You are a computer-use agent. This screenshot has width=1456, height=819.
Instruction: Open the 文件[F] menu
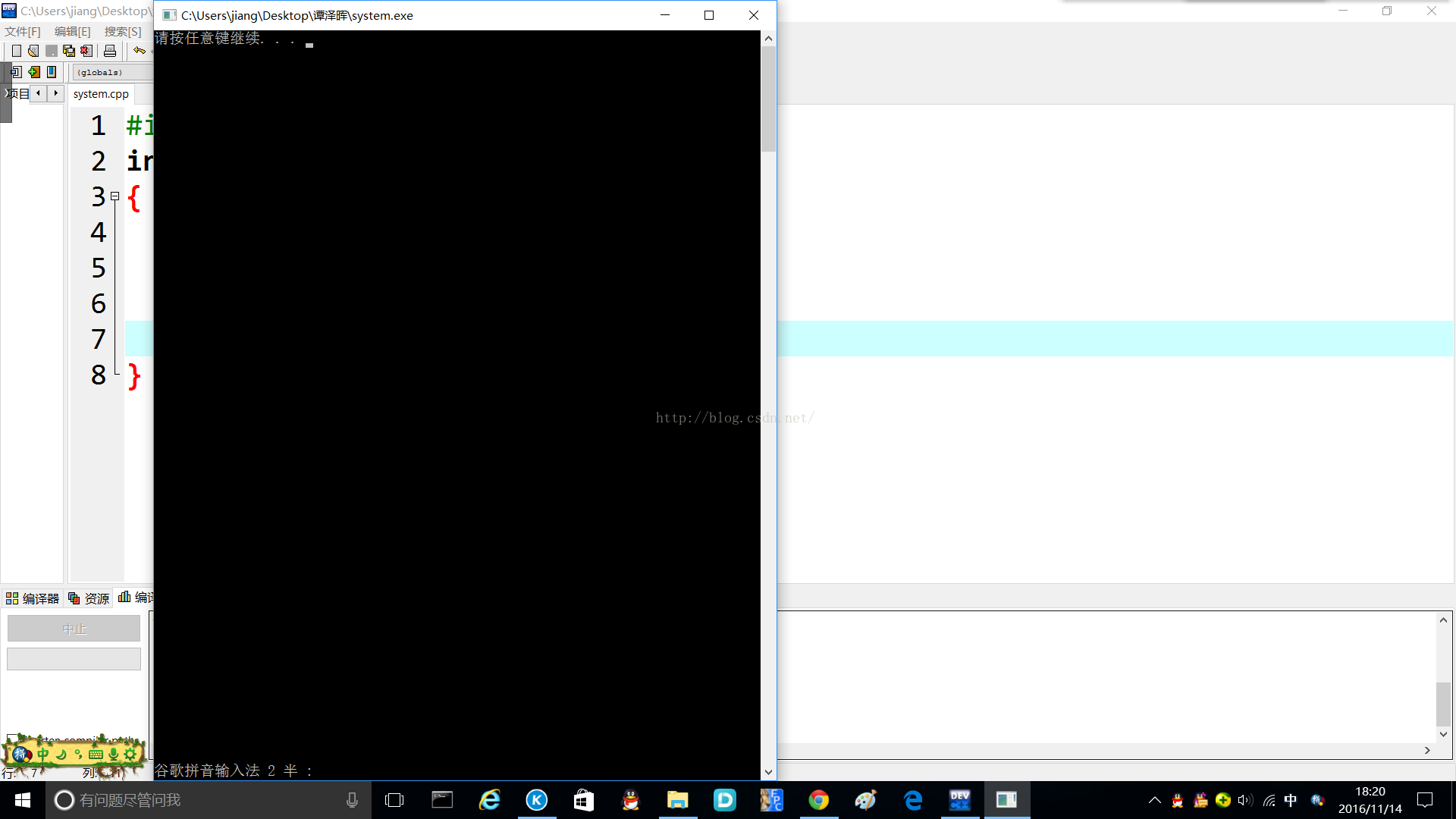[x=23, y=31]
